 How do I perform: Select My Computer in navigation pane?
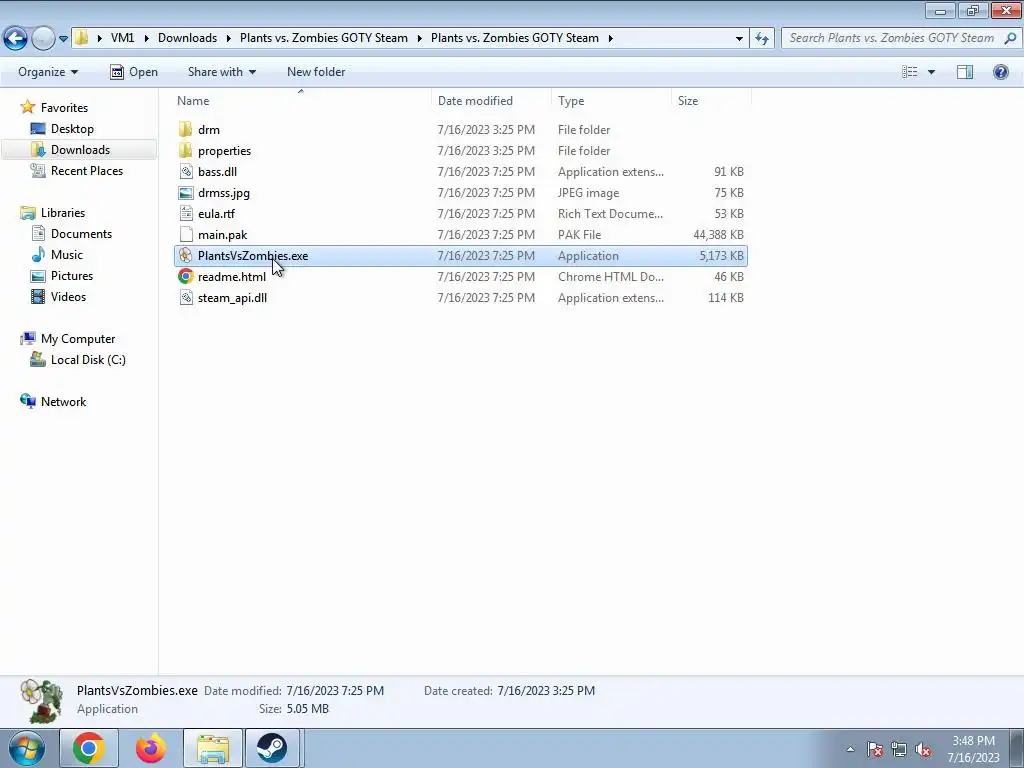click(x=78, y=339)
